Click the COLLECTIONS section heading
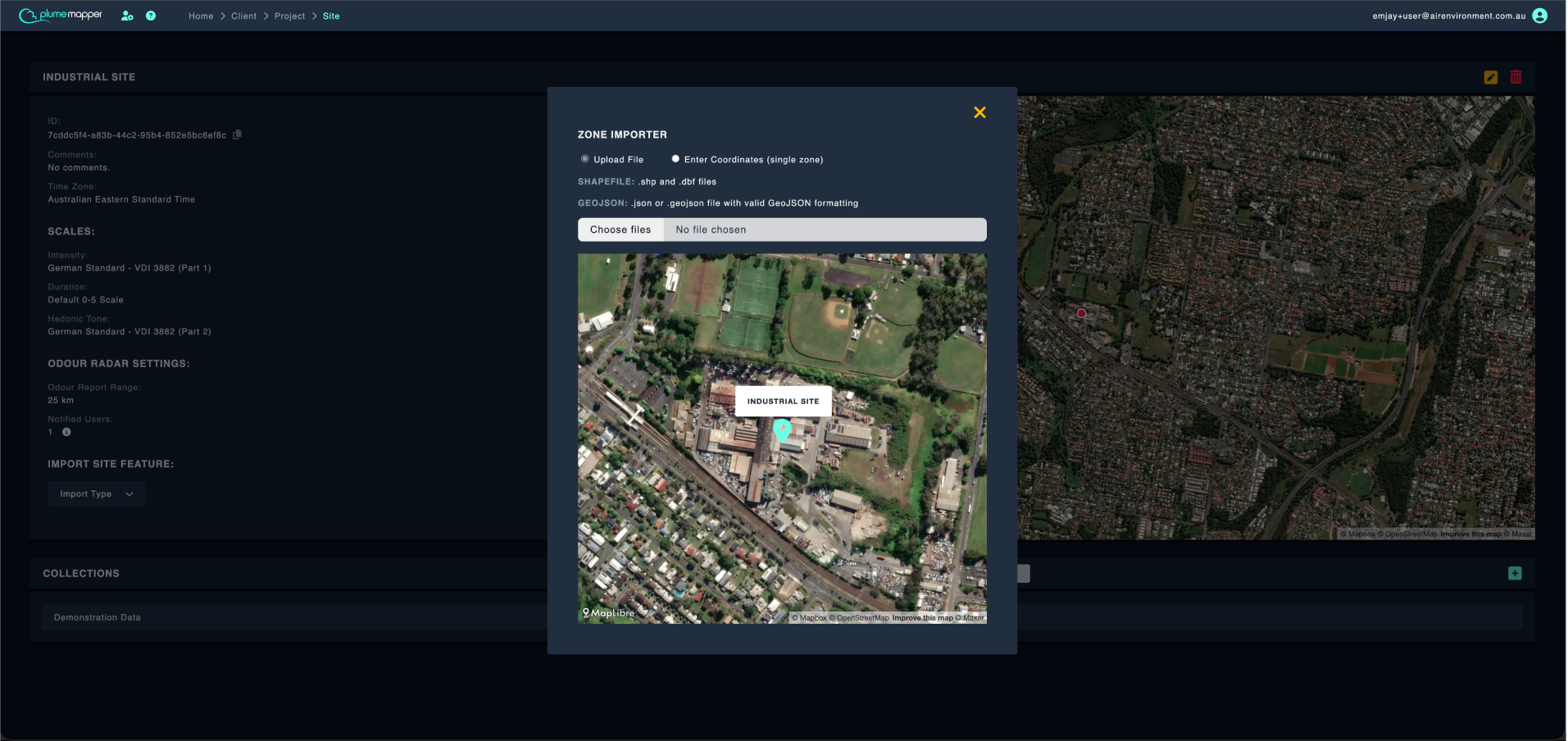 (x=81, y=574)
